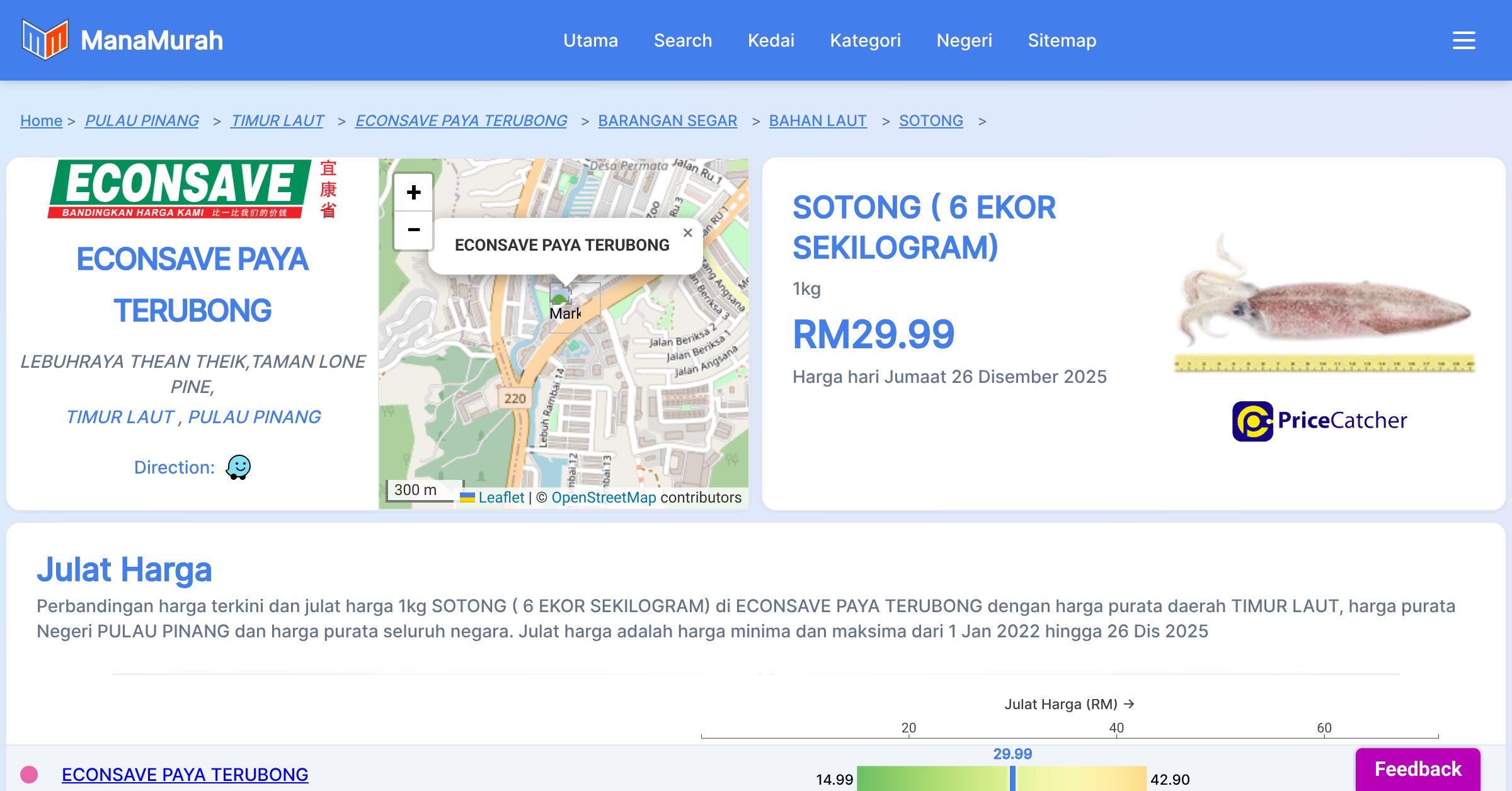Image resolution: width=1512 pixels, height=791 pixels.
Task: Click the PULAU PINANG breadcrumb link
Action: click(142, 120)
